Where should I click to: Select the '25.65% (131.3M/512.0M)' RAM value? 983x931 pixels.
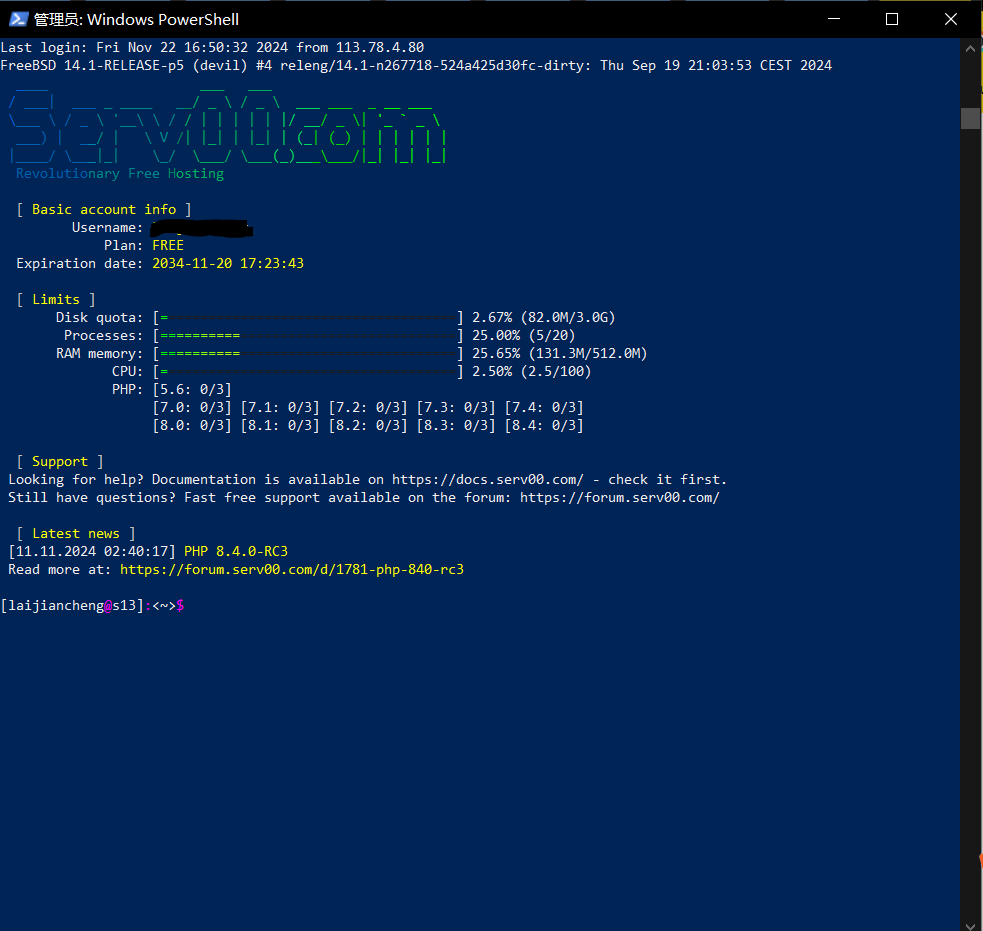560,354
